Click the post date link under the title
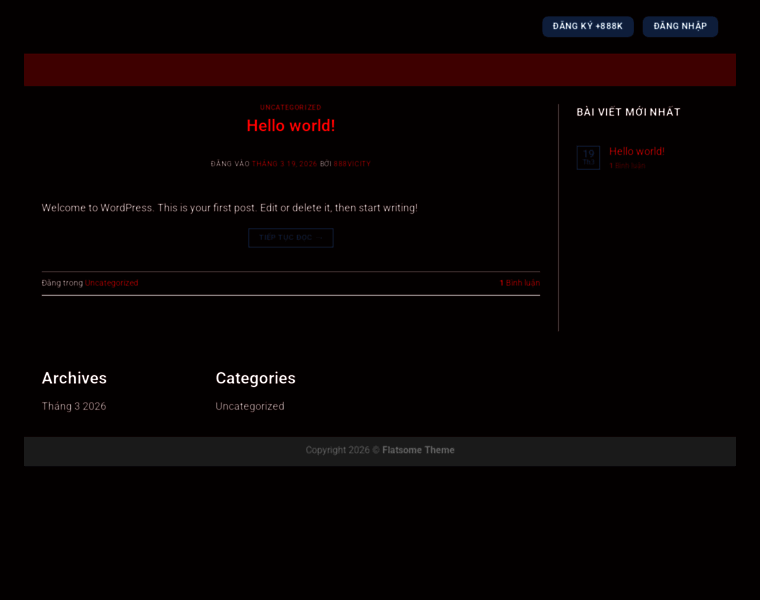Screen dimensions: 760x600 [x=284, y=164]
